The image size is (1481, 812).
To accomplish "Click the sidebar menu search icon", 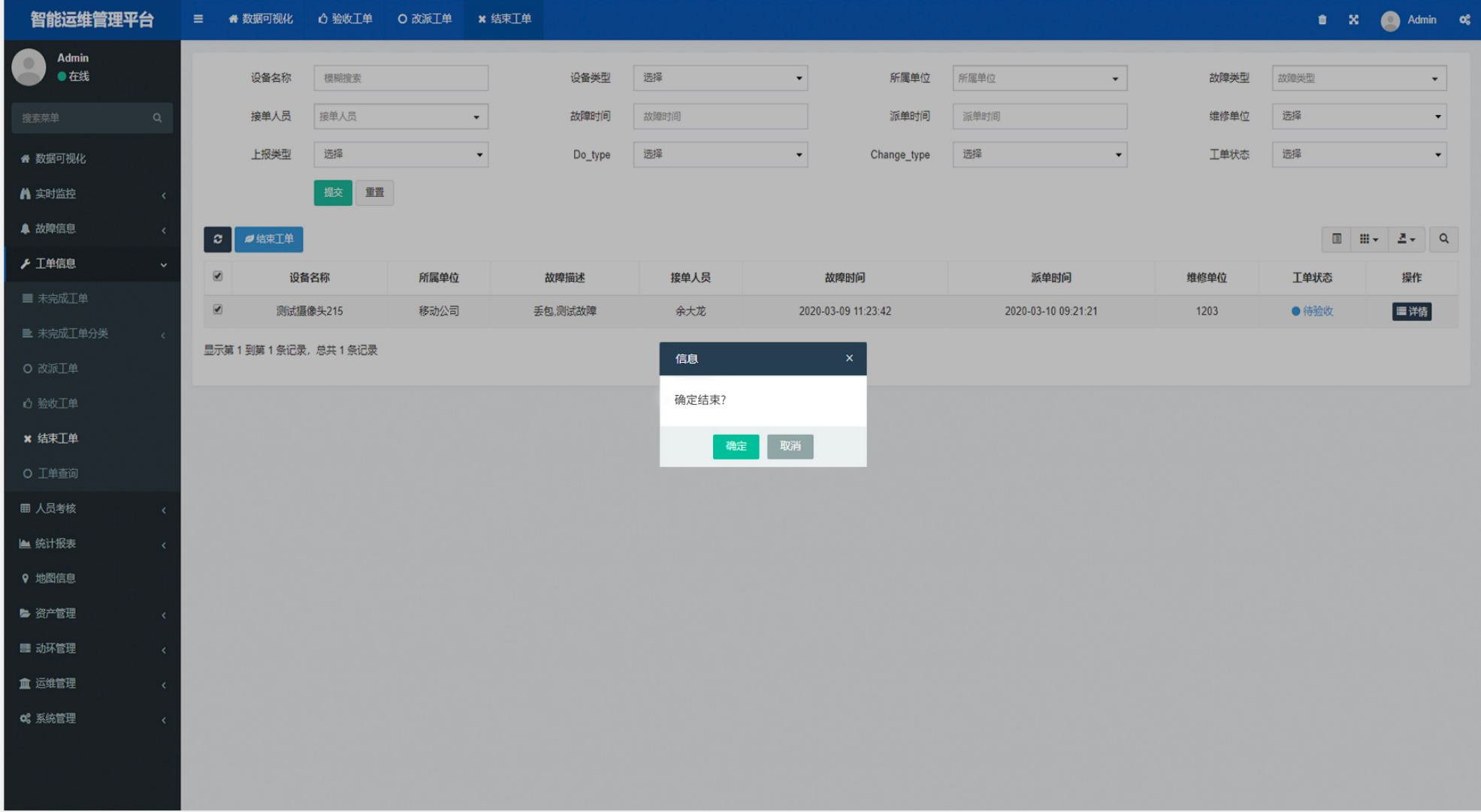I will pyautogui.click(x=157, y=118).
